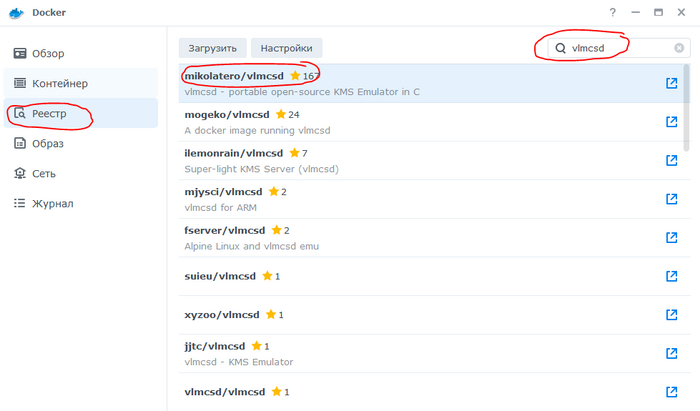Open external link for fserver/vlmcsd

point(671,237)
